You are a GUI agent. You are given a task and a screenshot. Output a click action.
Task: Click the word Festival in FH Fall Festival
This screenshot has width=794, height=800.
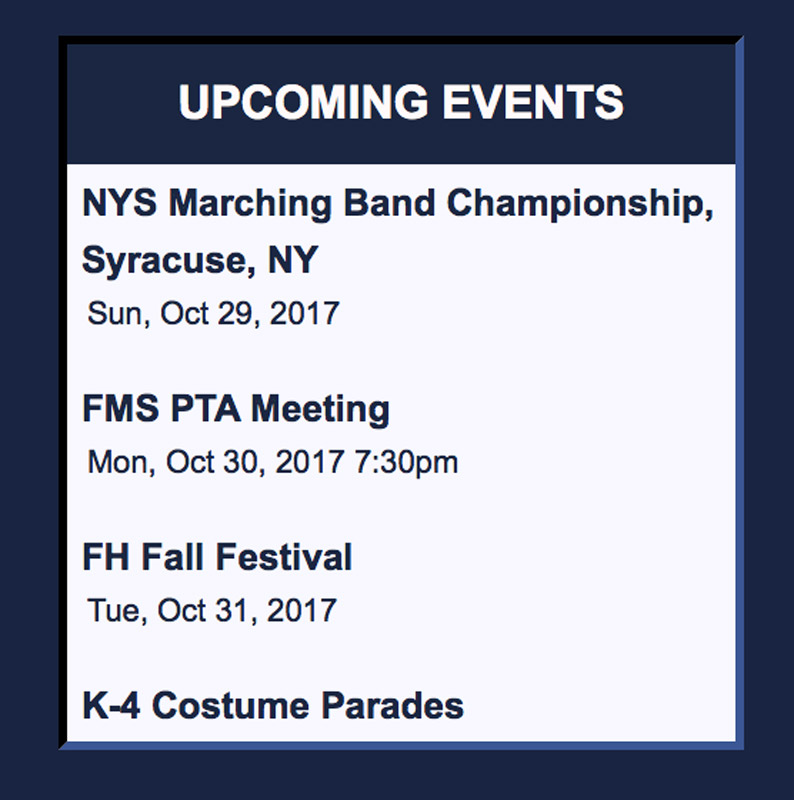coord(284,557)
